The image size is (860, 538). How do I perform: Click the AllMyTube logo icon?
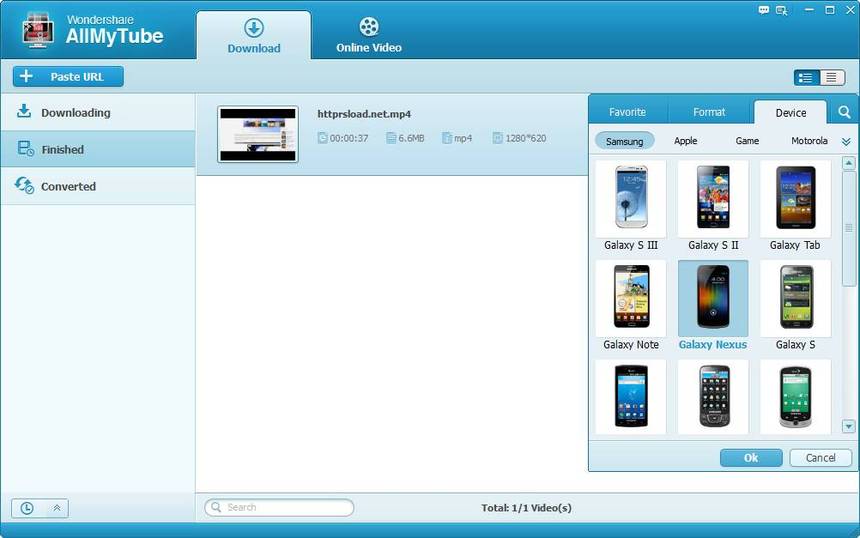(38, 31)
